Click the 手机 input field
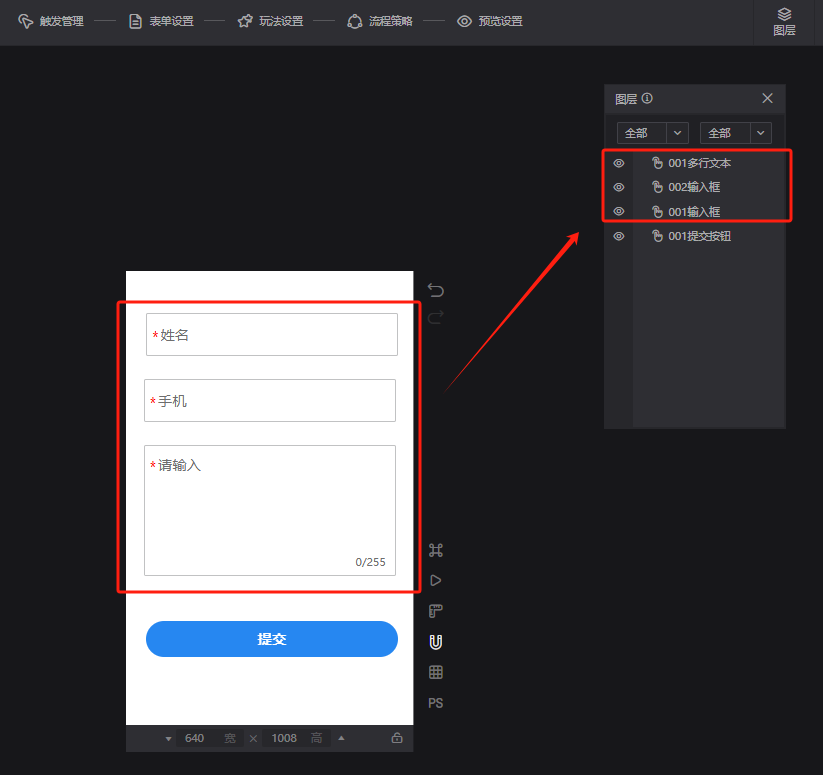 point(270,400)
